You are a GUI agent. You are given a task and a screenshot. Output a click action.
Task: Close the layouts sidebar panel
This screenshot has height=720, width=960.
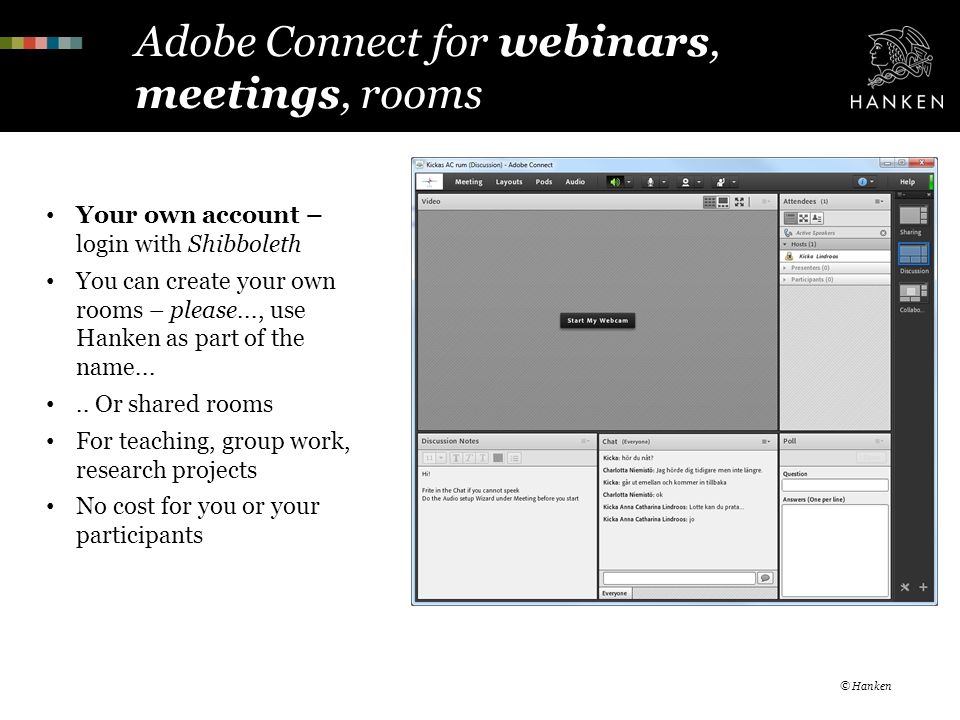[929, 195]
